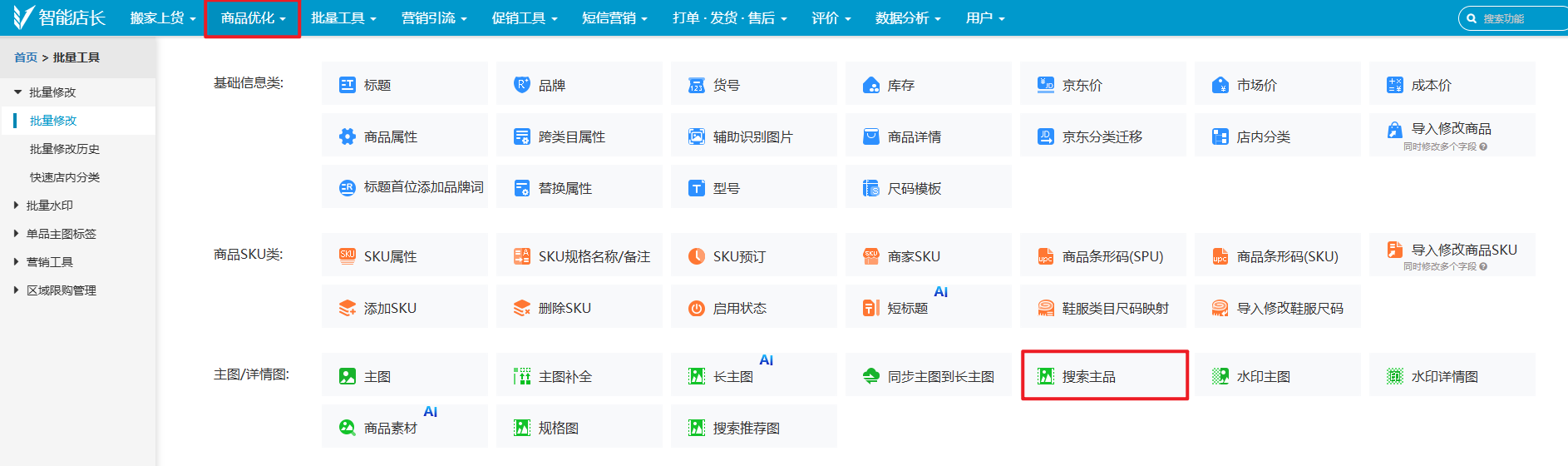Expand the 区域限购管理 sidebar group
This screenshot has height=466, width=1568.
(x=17, y=290)
